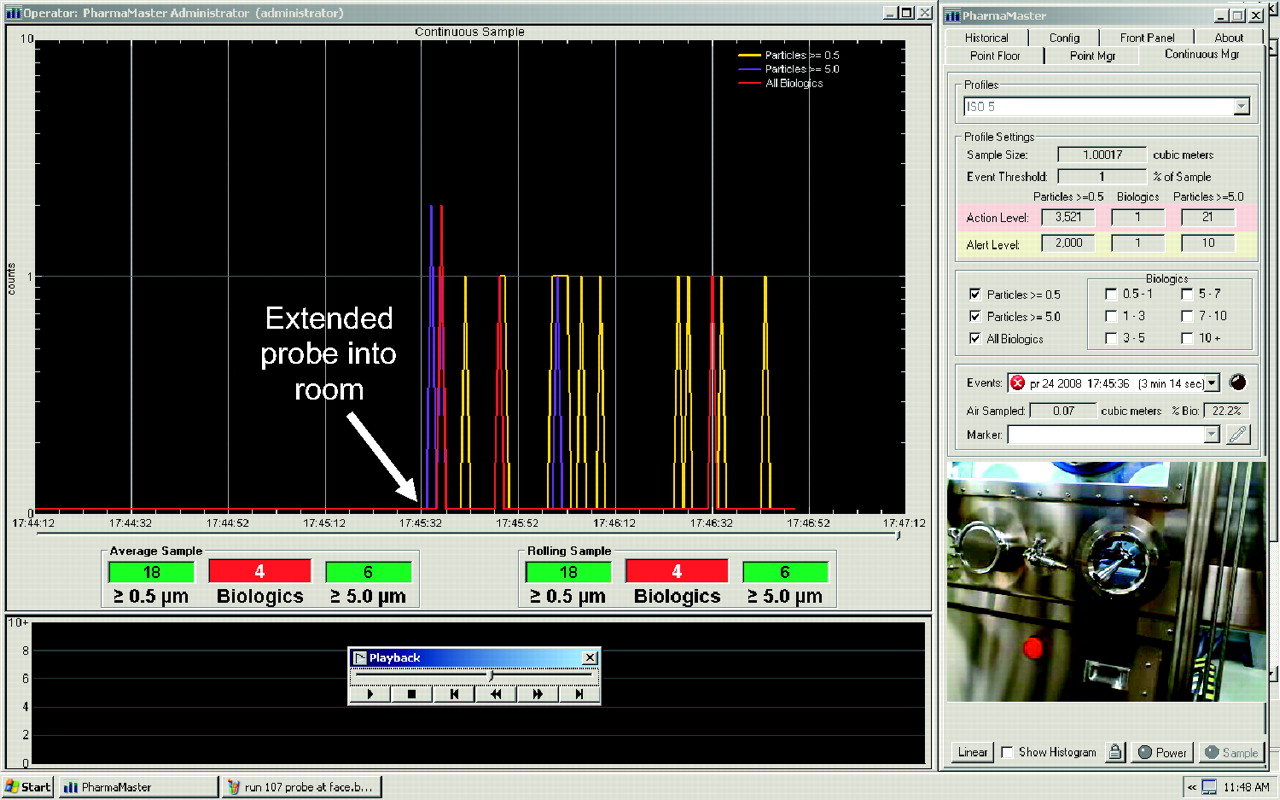Rewind using the double-left arrow button

[x=496, y=694]
